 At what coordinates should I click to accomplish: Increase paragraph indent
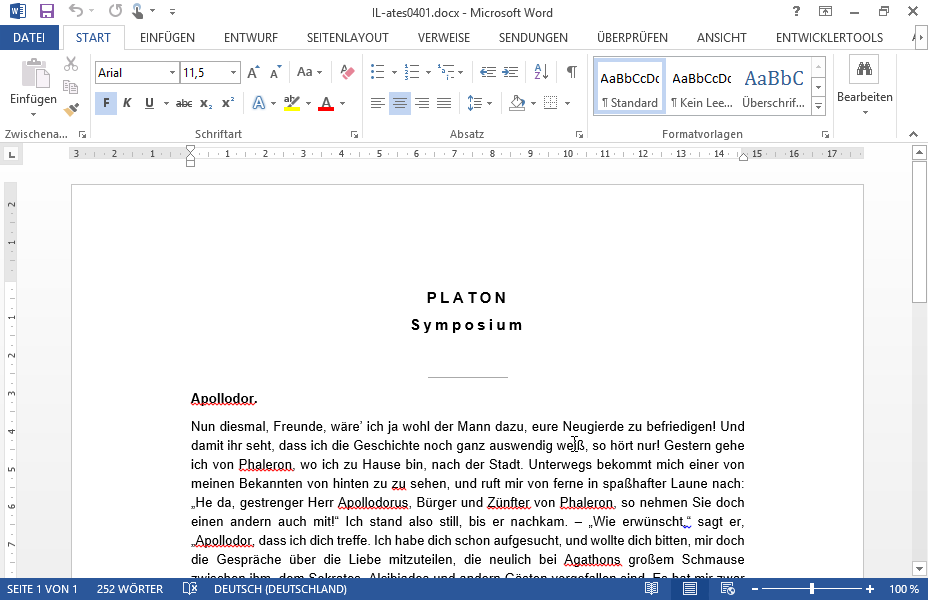(x=510, y=72)
